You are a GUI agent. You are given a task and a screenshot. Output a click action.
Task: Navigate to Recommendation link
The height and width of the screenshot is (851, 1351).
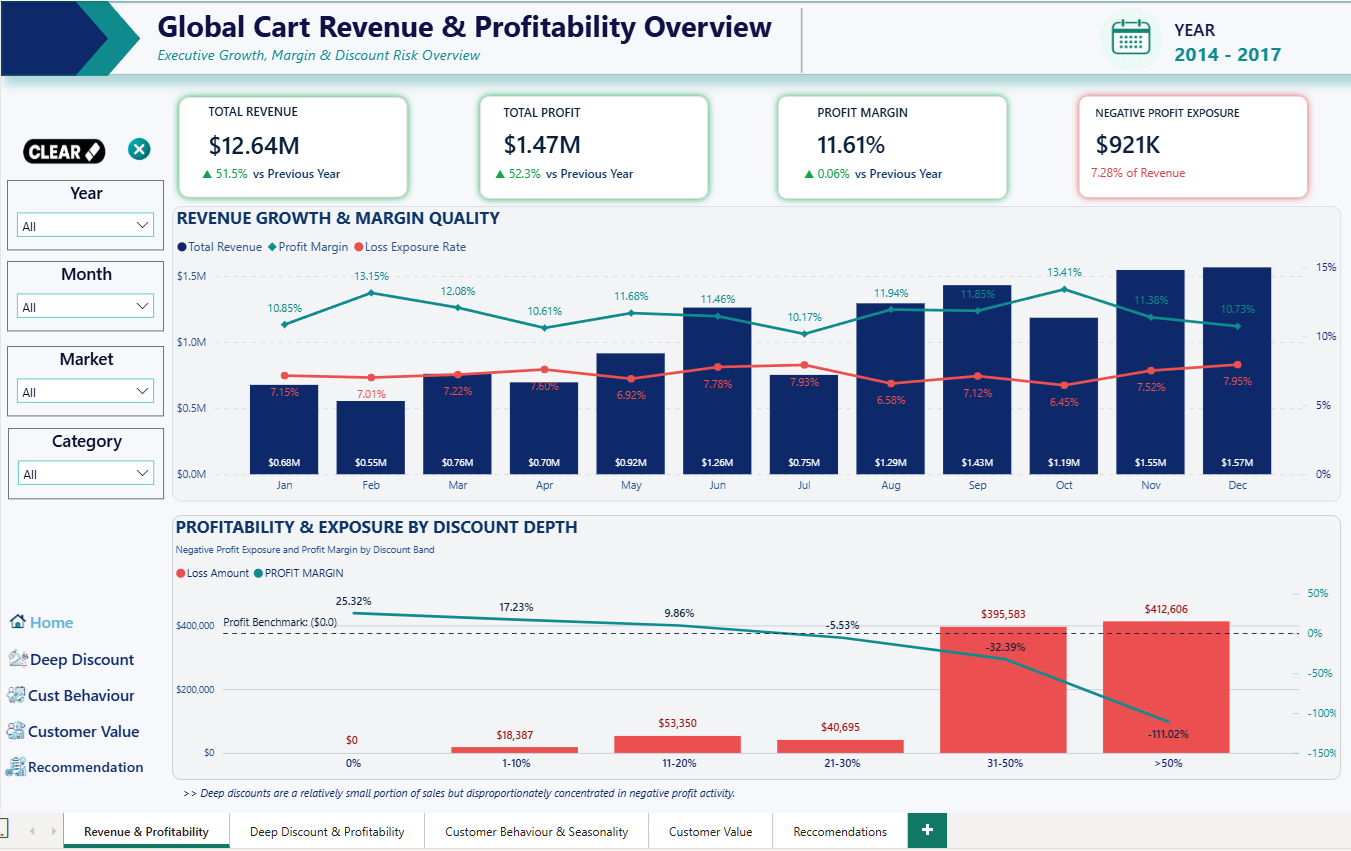coord(85,767)
